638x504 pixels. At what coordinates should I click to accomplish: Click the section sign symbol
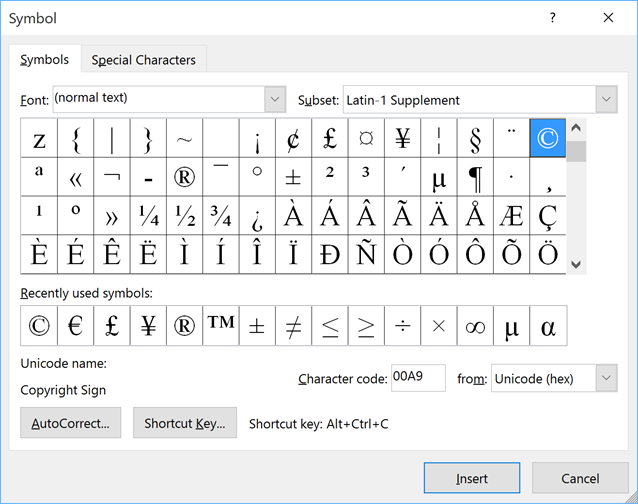point(475,139)
